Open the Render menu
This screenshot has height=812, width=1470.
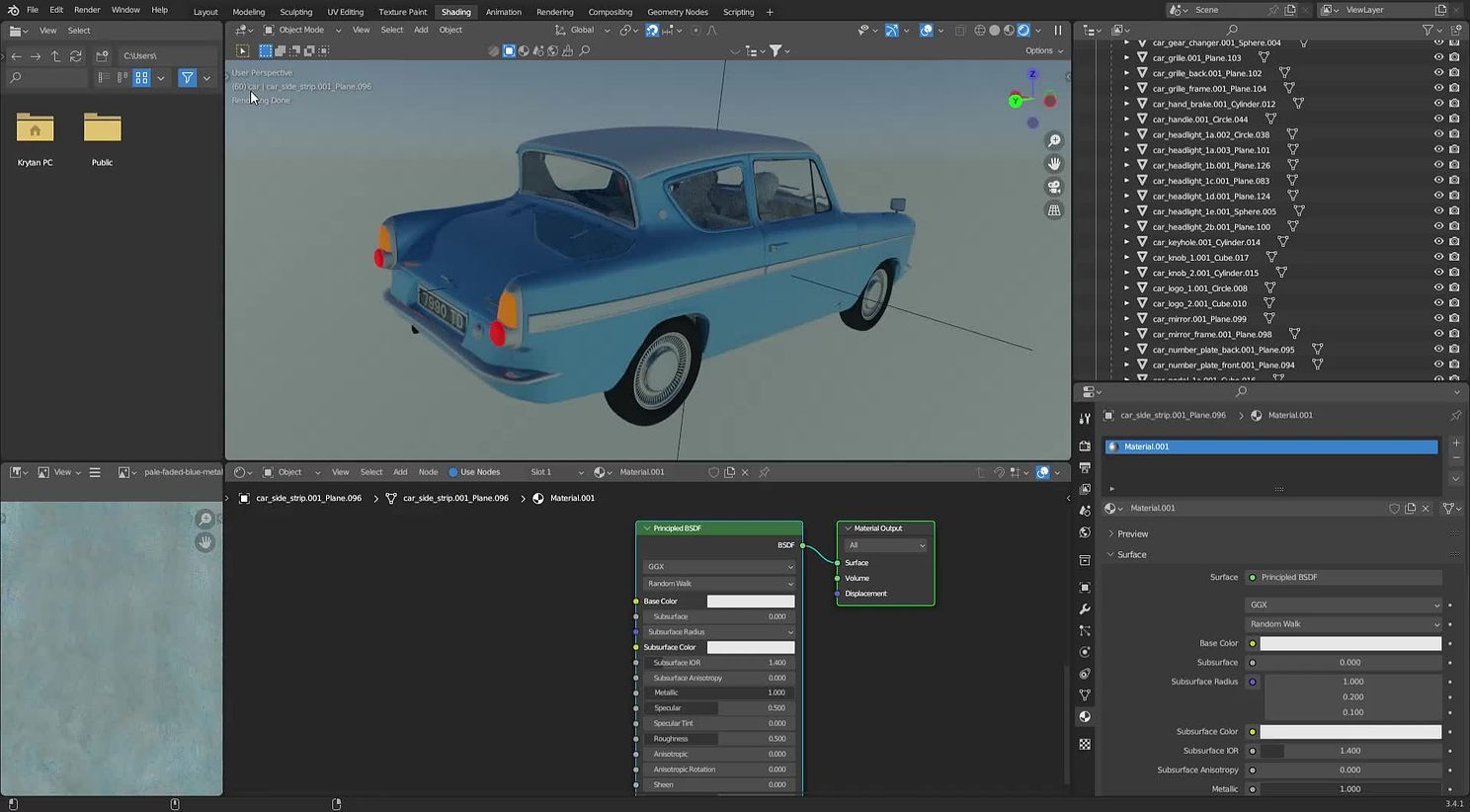pos(87,10)
